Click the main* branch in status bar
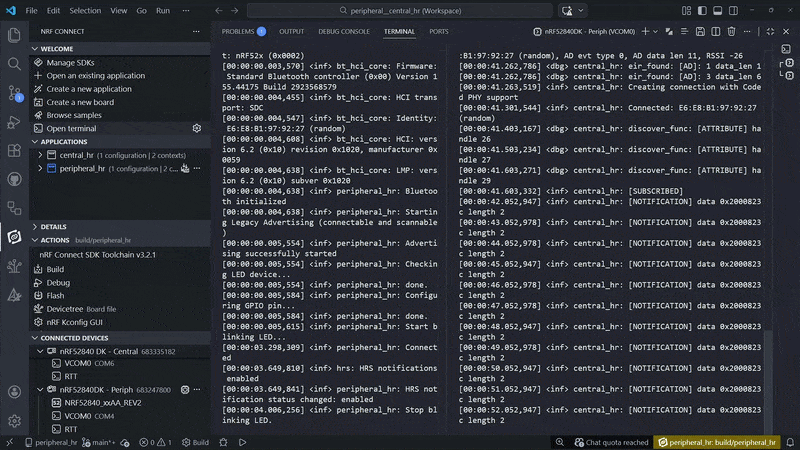Image resolution: width=800 pixels, height=450 pixels. [99, 442]
